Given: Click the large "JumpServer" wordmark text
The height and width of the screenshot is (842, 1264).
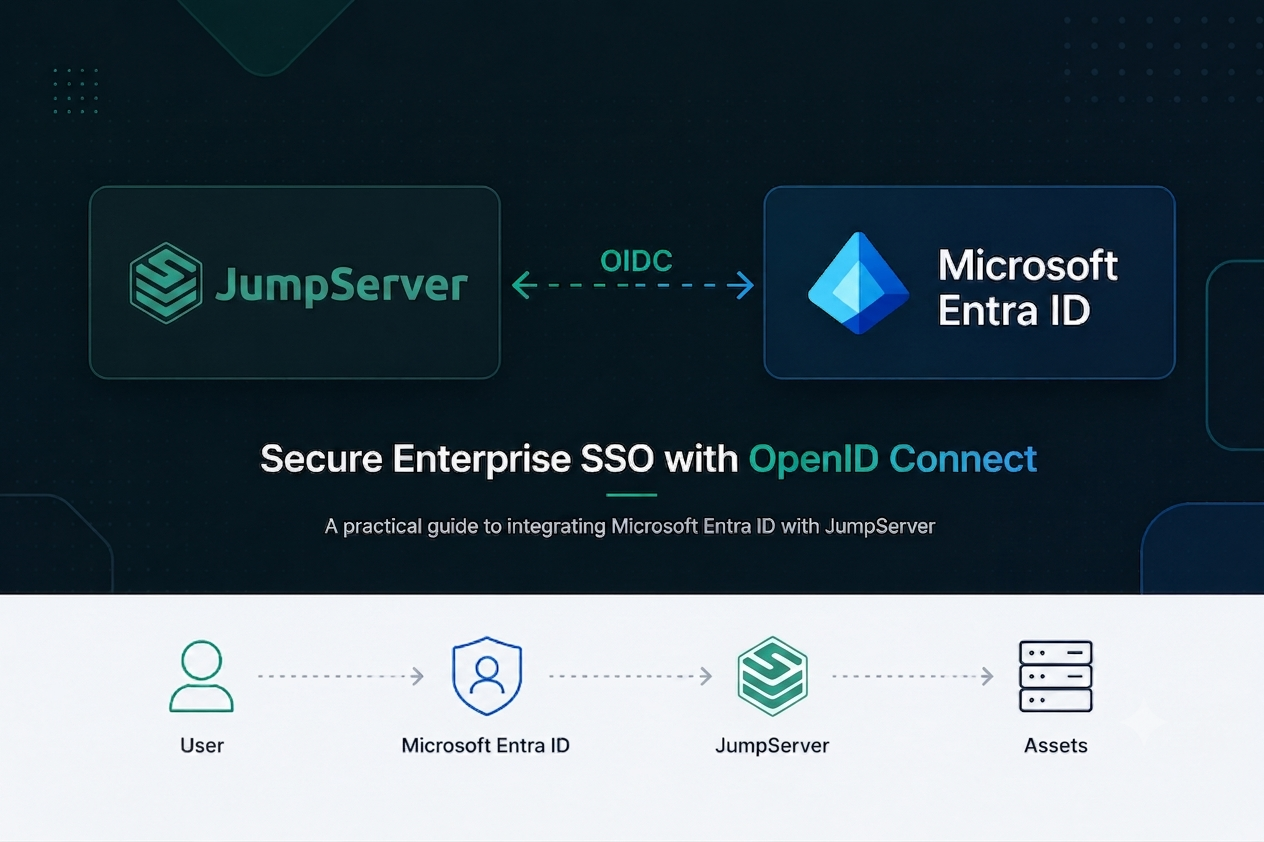Looking at the screenshot, I should click(342, 285).
